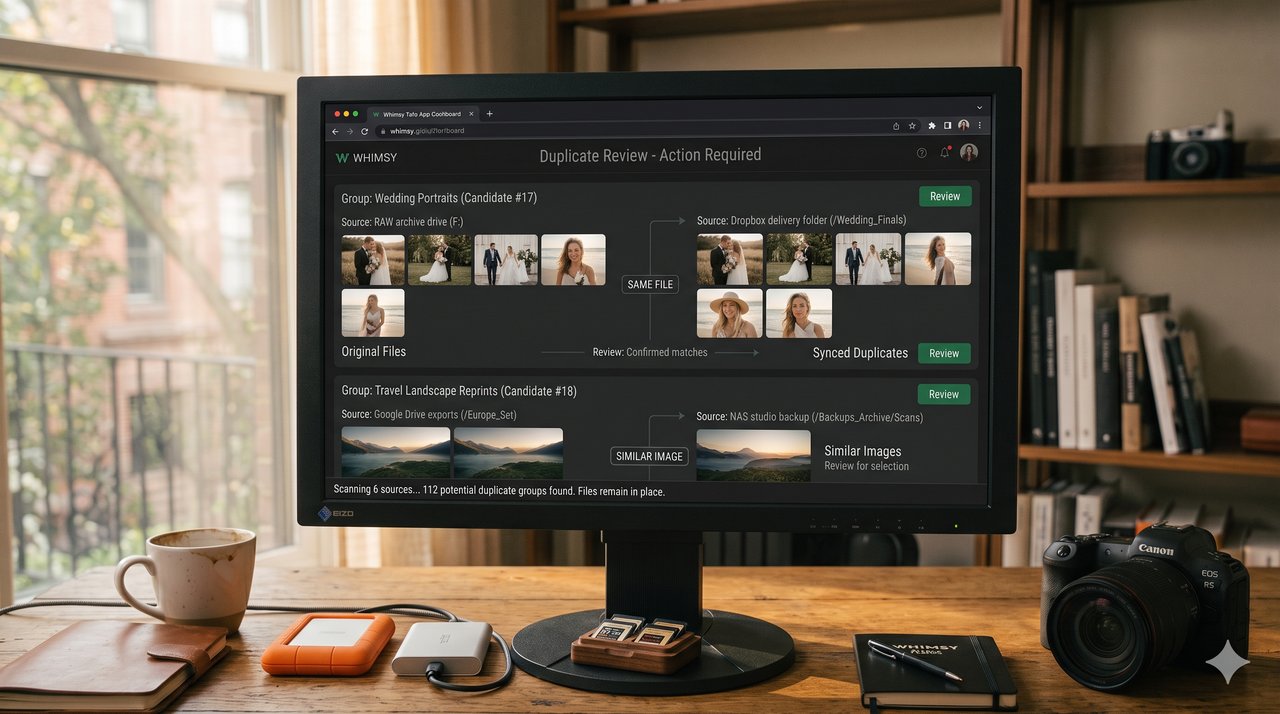Open fourth RAW archive smiling bride thumbnail
Image resolution: width=1280 pixels, height=714 pixels.
pyautogui.click(x=573, y=260)
